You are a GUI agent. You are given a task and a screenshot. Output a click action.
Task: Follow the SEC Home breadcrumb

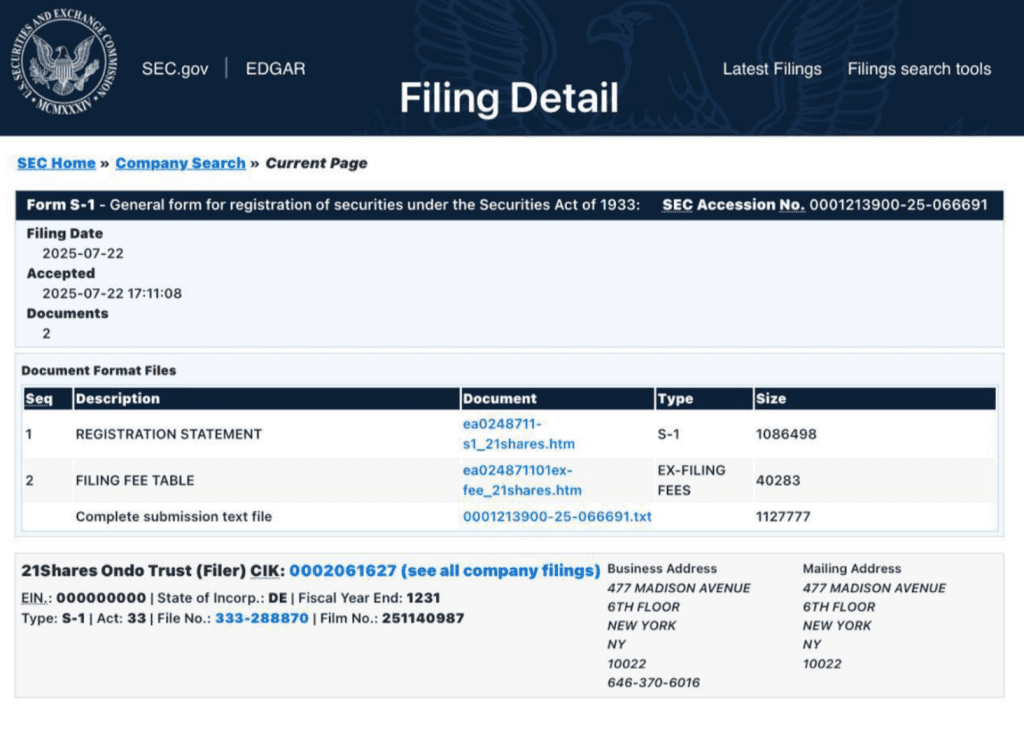click(56, 163)
